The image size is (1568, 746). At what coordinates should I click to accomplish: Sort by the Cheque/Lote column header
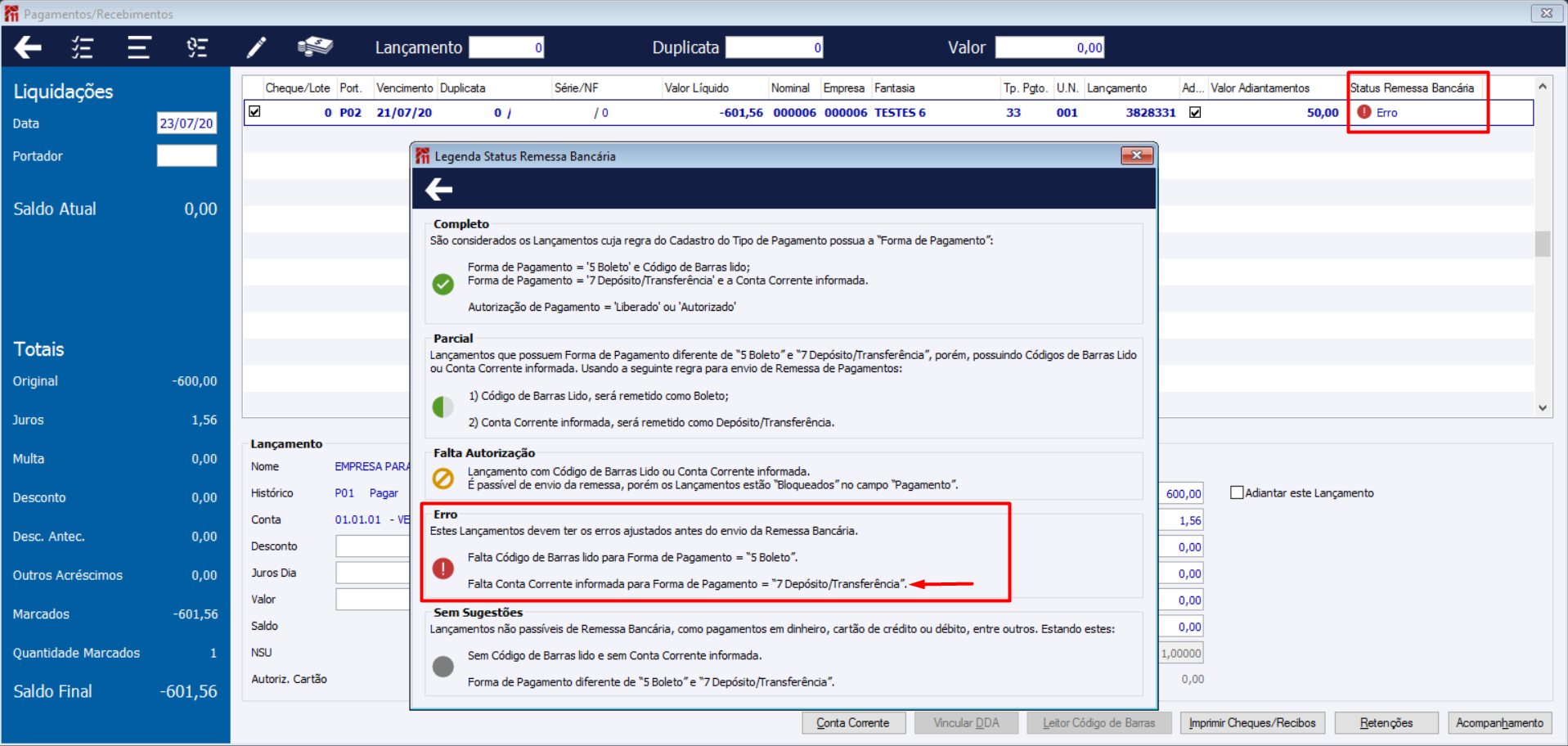pos(298,88)
